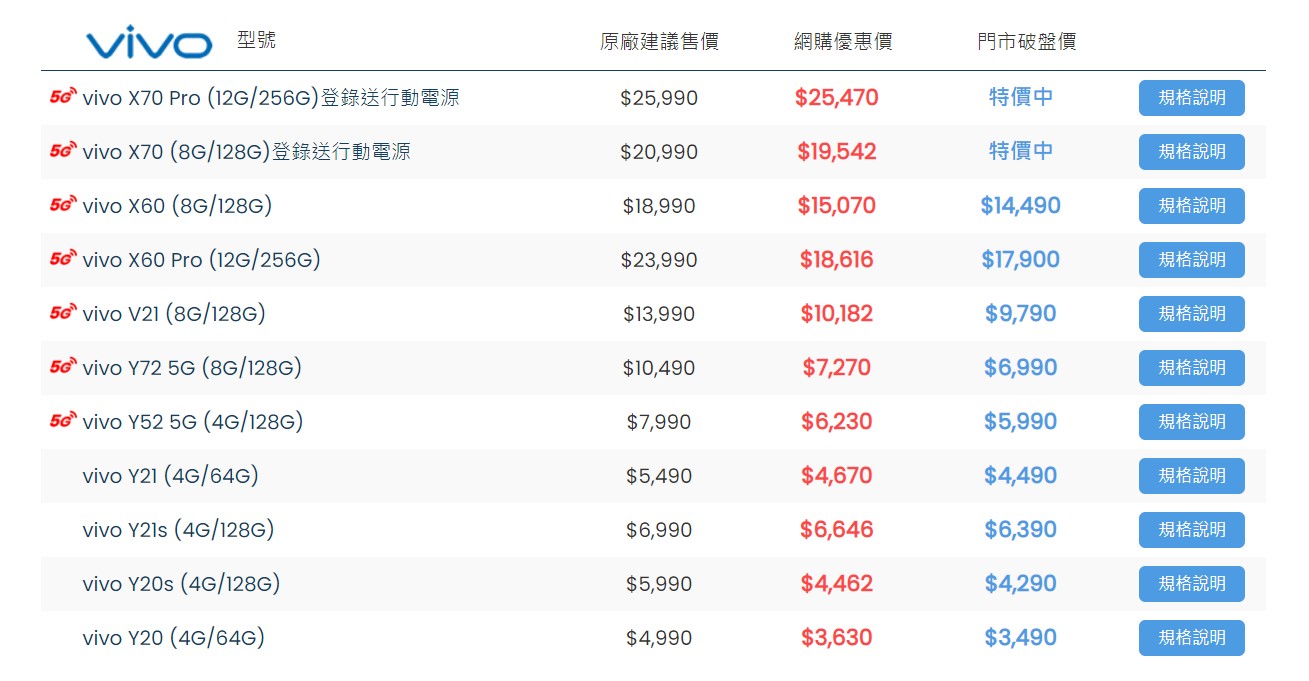Click the online price $3,630
This screenshot has width=1309, height=681.
coord(837,638)
